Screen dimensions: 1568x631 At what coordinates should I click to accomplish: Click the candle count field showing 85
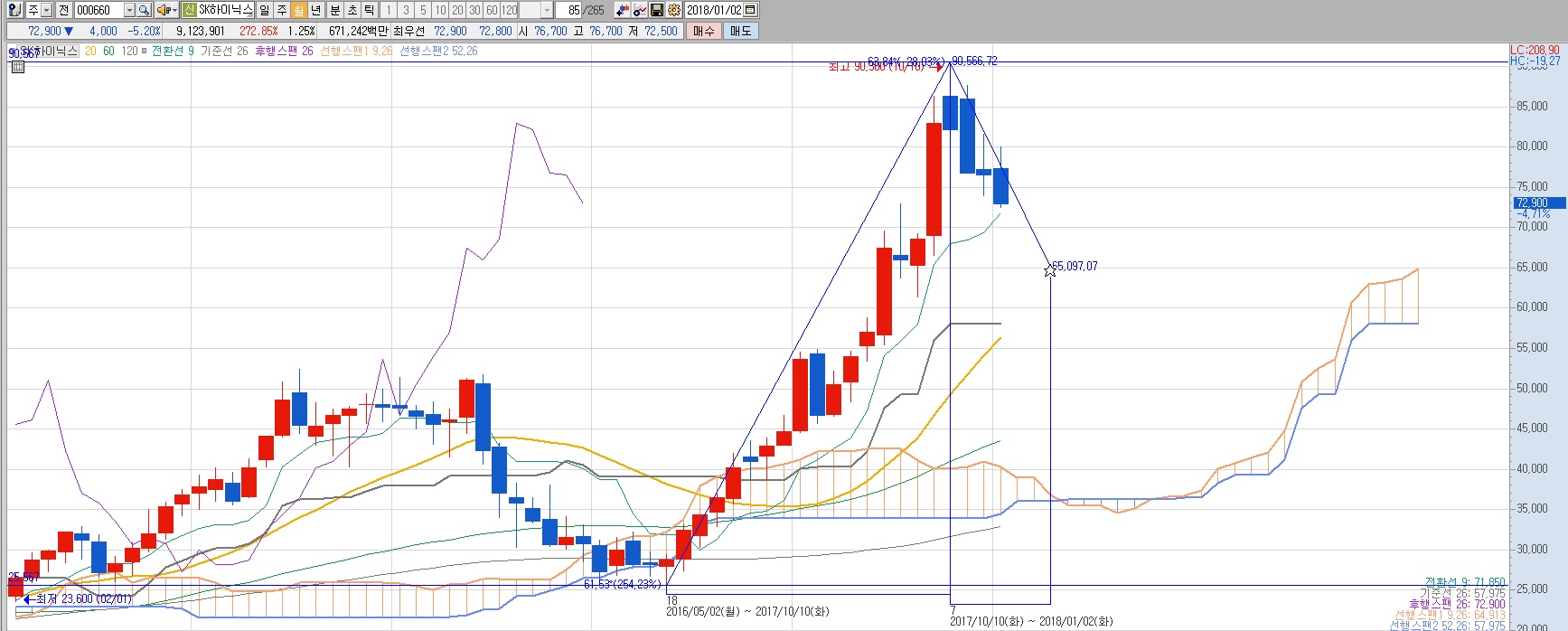click(573, 10)
